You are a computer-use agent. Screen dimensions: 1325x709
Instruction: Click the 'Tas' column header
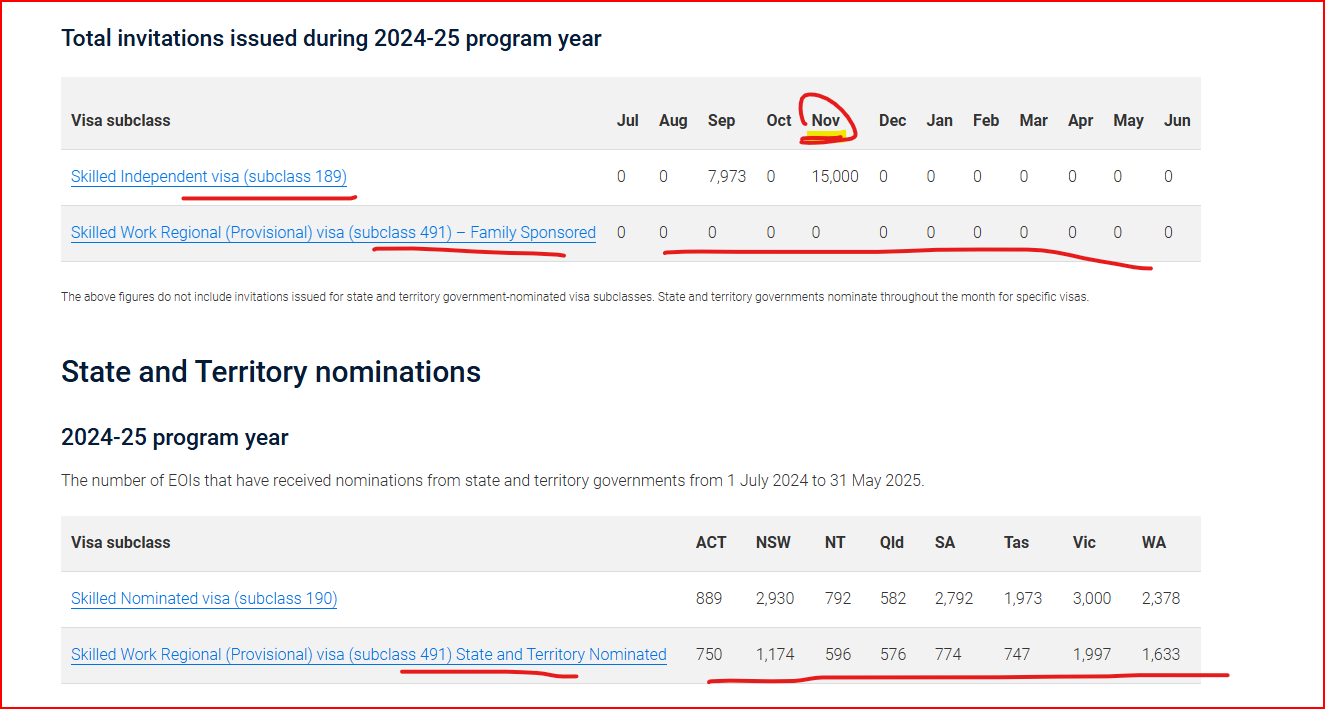point(1017,543)
